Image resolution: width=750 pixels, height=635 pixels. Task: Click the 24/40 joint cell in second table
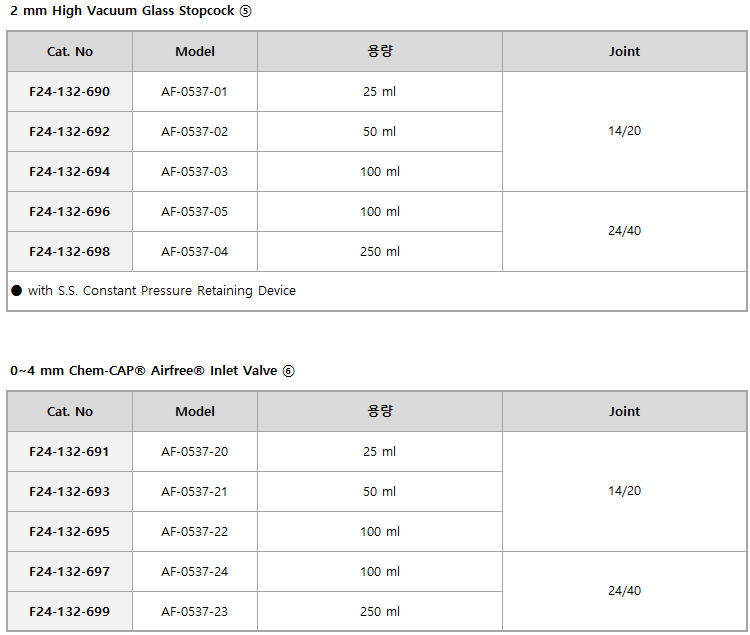point(624,591)
